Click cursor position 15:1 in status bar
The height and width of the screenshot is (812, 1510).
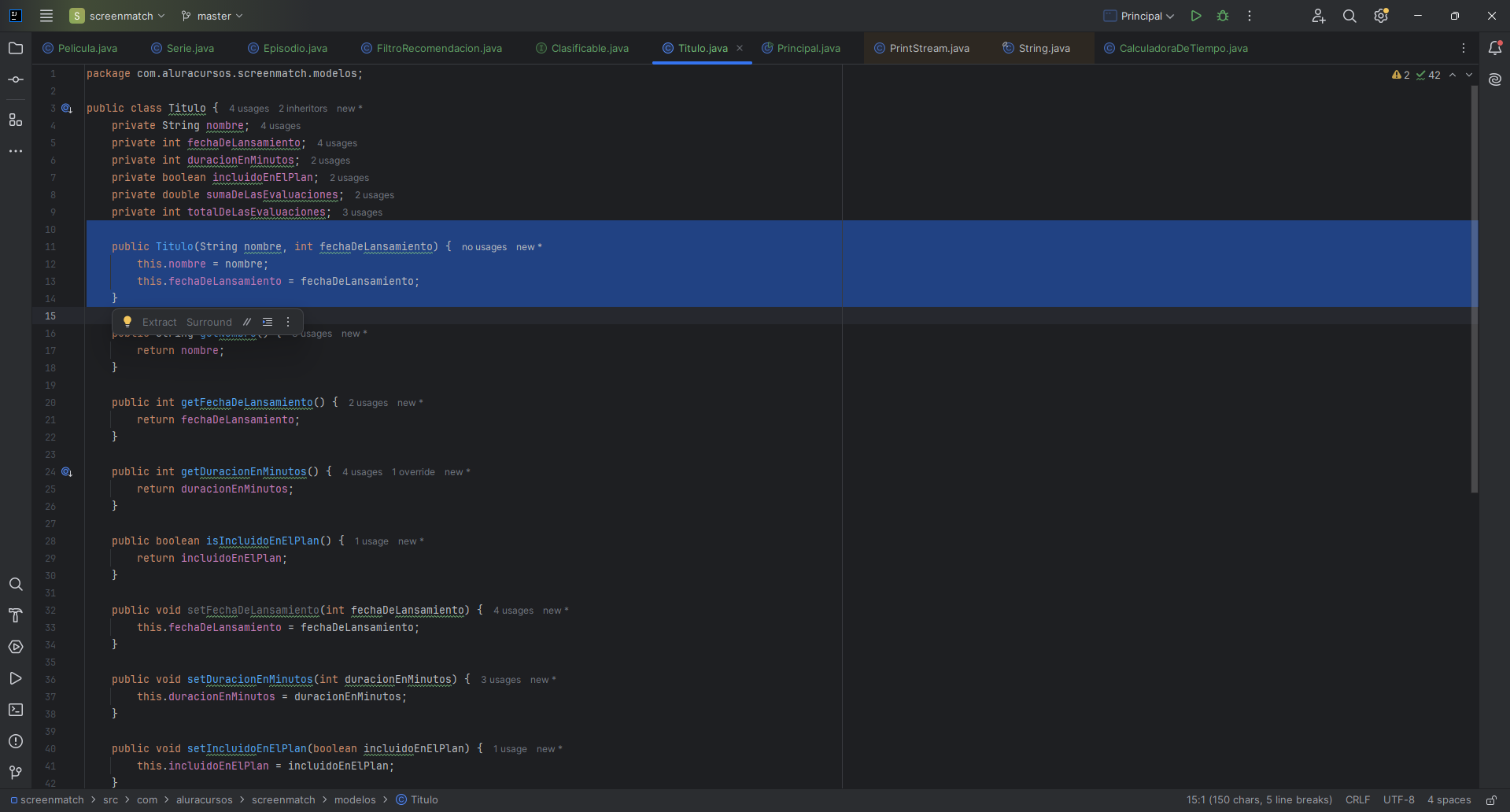[1259, 799]
